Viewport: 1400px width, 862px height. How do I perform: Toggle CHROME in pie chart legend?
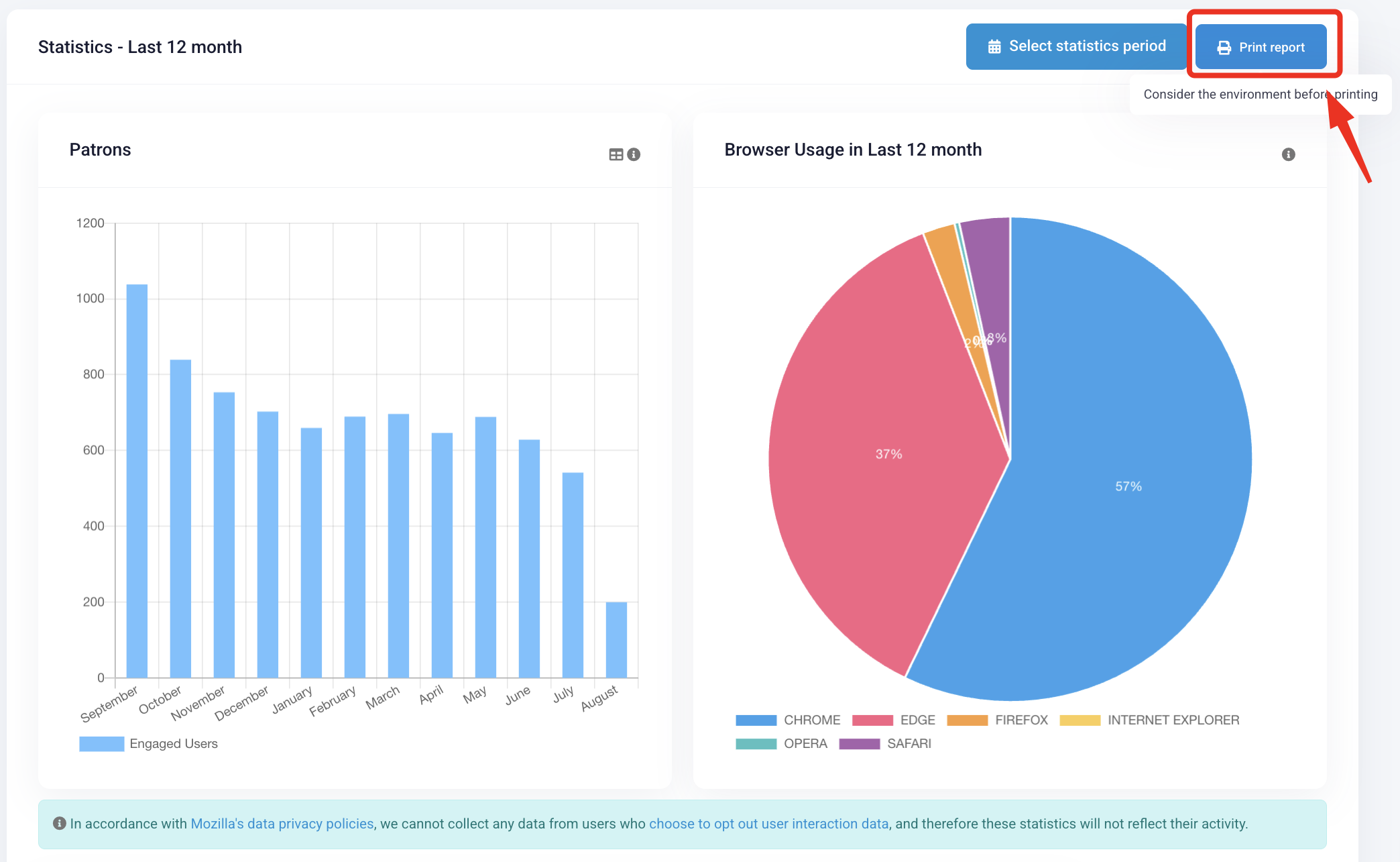tap(788, 720)
